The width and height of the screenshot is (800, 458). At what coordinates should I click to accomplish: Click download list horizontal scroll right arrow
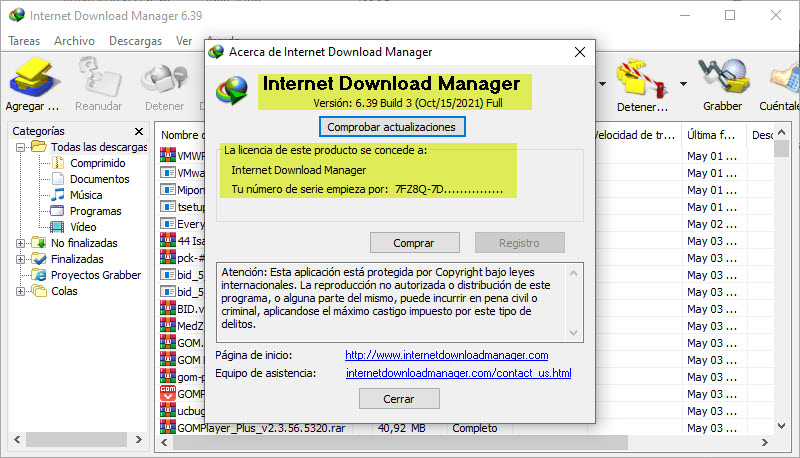(x=764, y=442)
